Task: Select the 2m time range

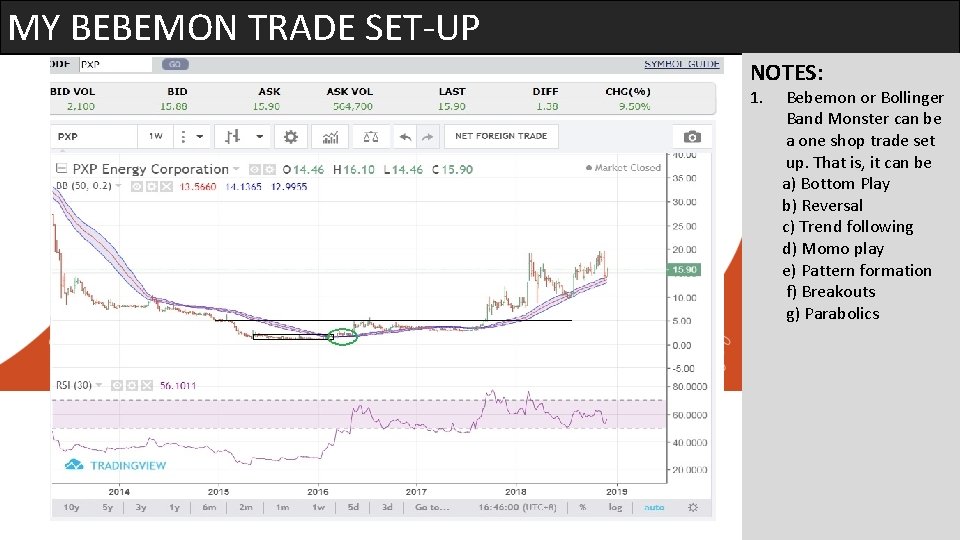Action: pos(246,508)
